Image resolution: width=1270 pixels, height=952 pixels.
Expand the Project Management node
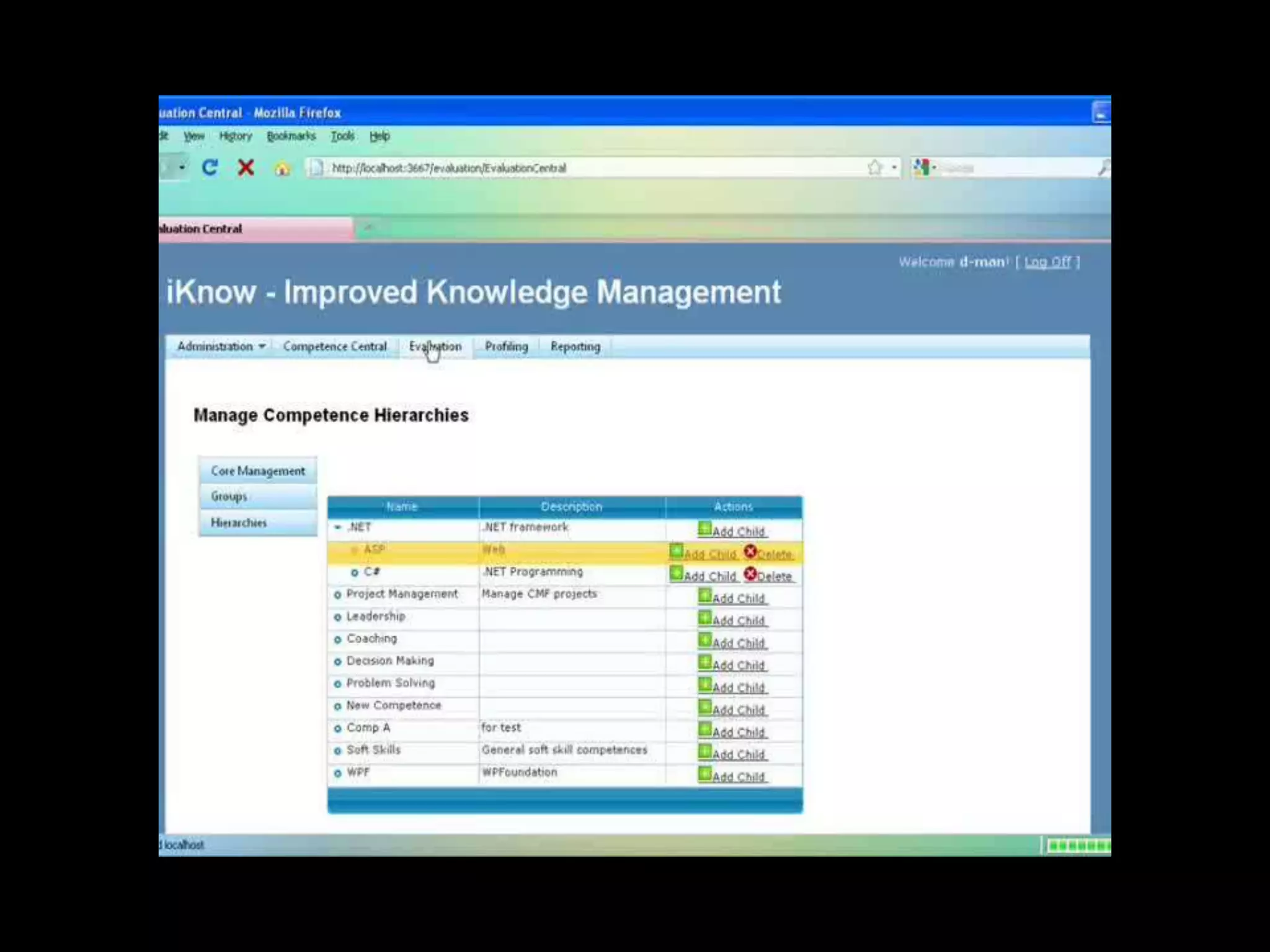click(338, 595)
